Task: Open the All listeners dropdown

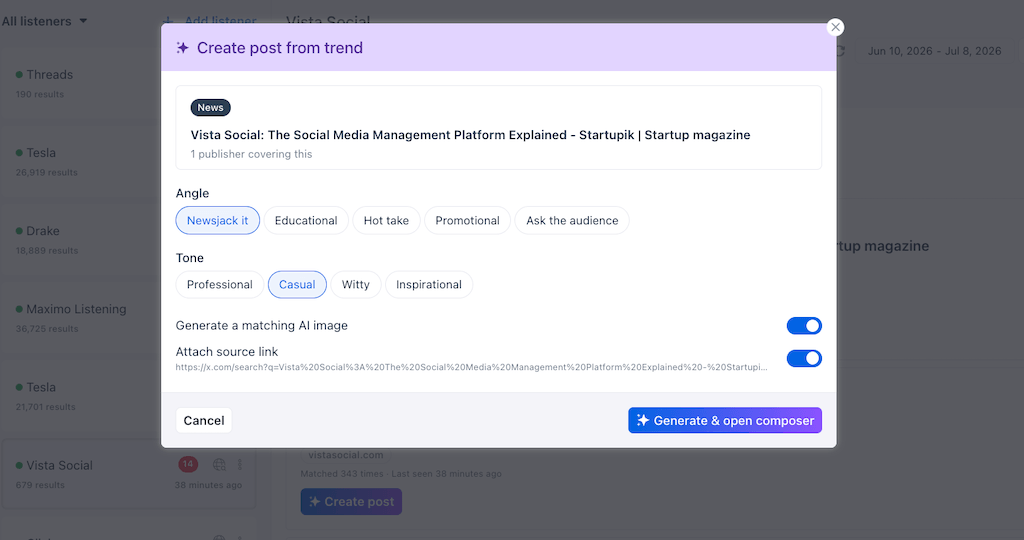Action: click(x=44, y=22)
